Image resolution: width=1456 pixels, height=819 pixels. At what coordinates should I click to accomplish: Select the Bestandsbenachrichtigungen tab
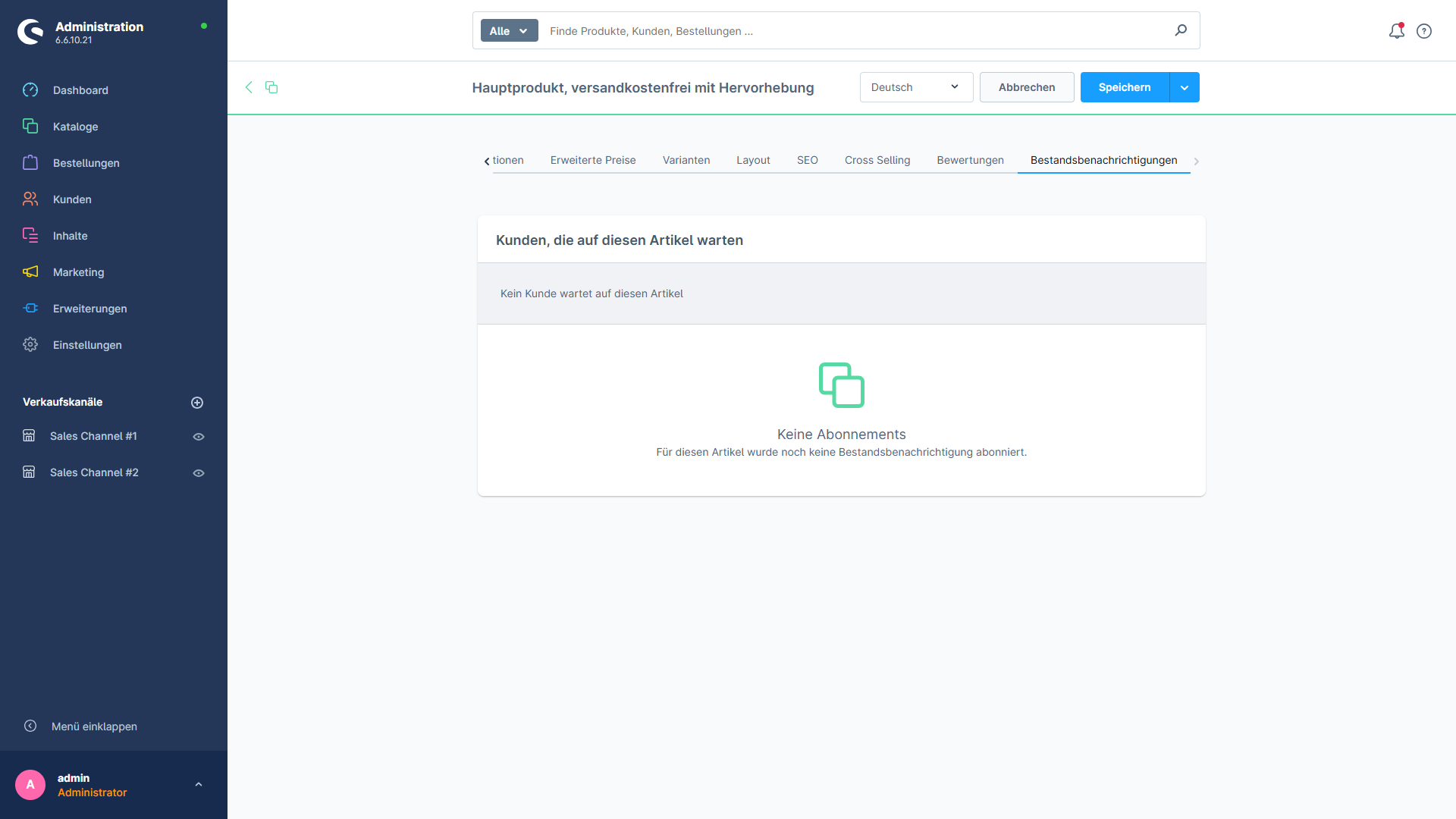1103,160
